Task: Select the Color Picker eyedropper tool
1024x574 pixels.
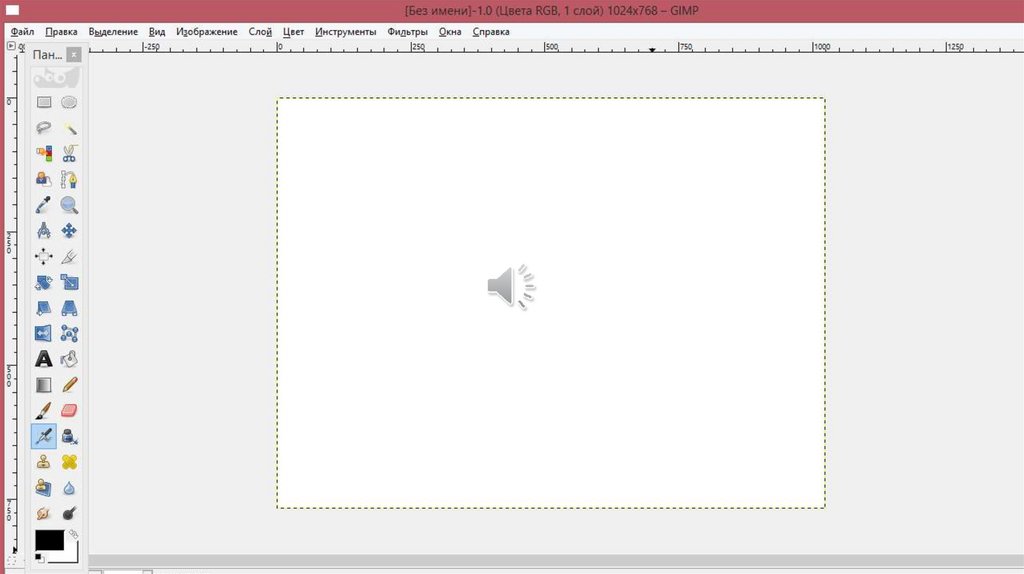Action: click(x=44, y=205)
